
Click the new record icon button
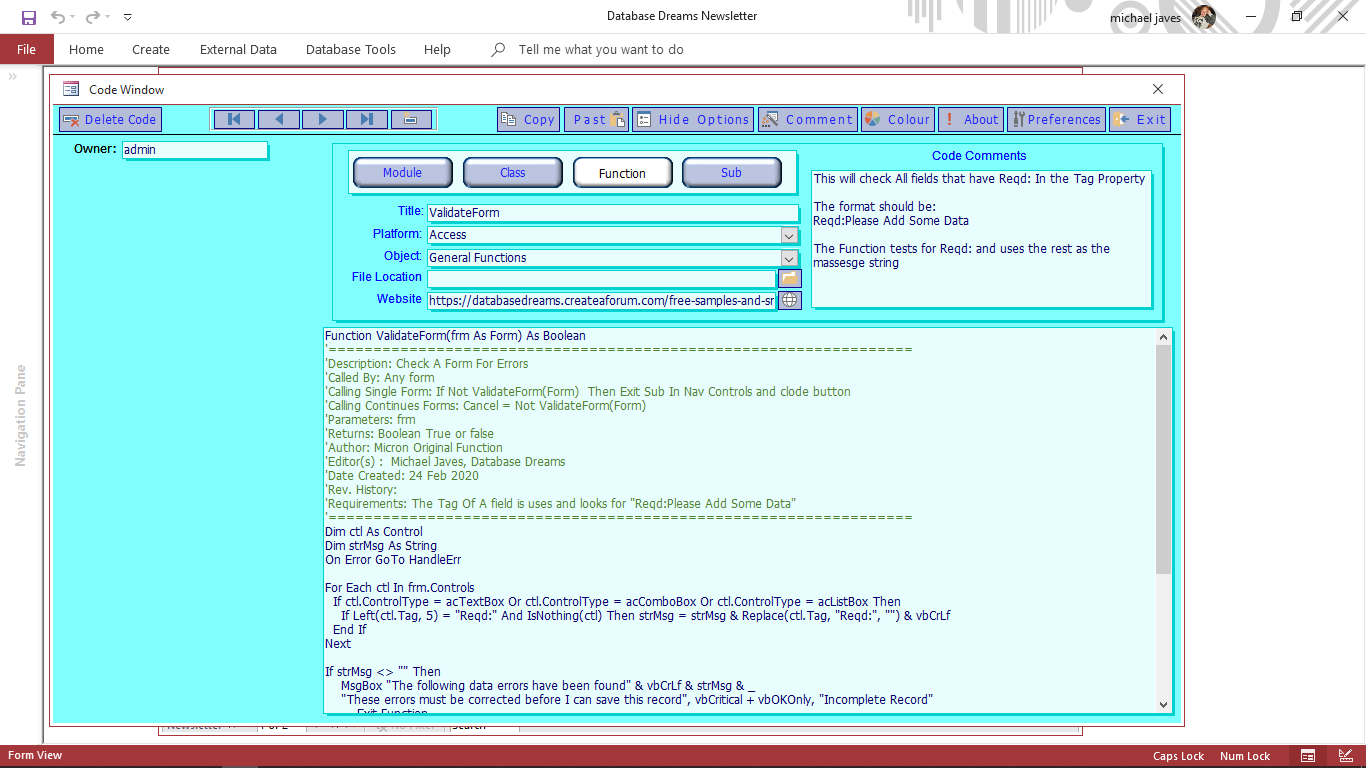click(411, 120)
